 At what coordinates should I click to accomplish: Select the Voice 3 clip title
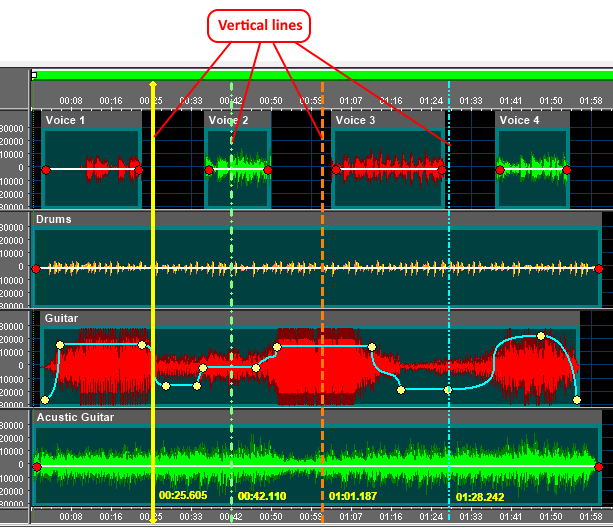click(355, 120)
